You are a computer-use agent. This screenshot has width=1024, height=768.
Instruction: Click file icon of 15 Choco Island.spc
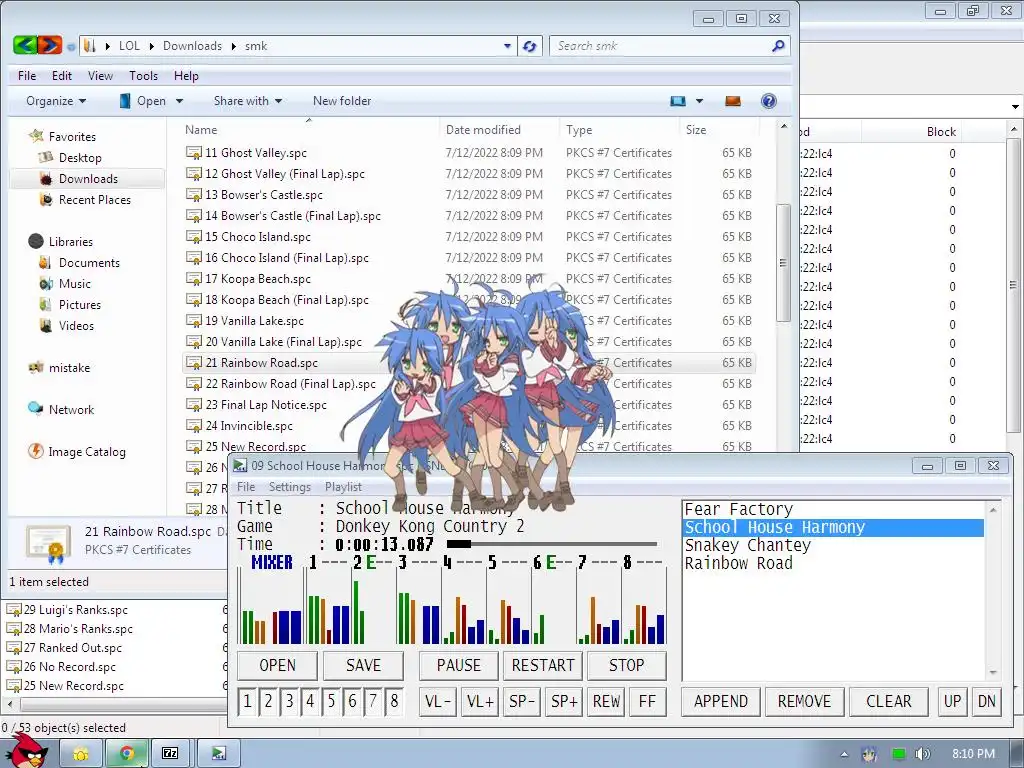193,237
